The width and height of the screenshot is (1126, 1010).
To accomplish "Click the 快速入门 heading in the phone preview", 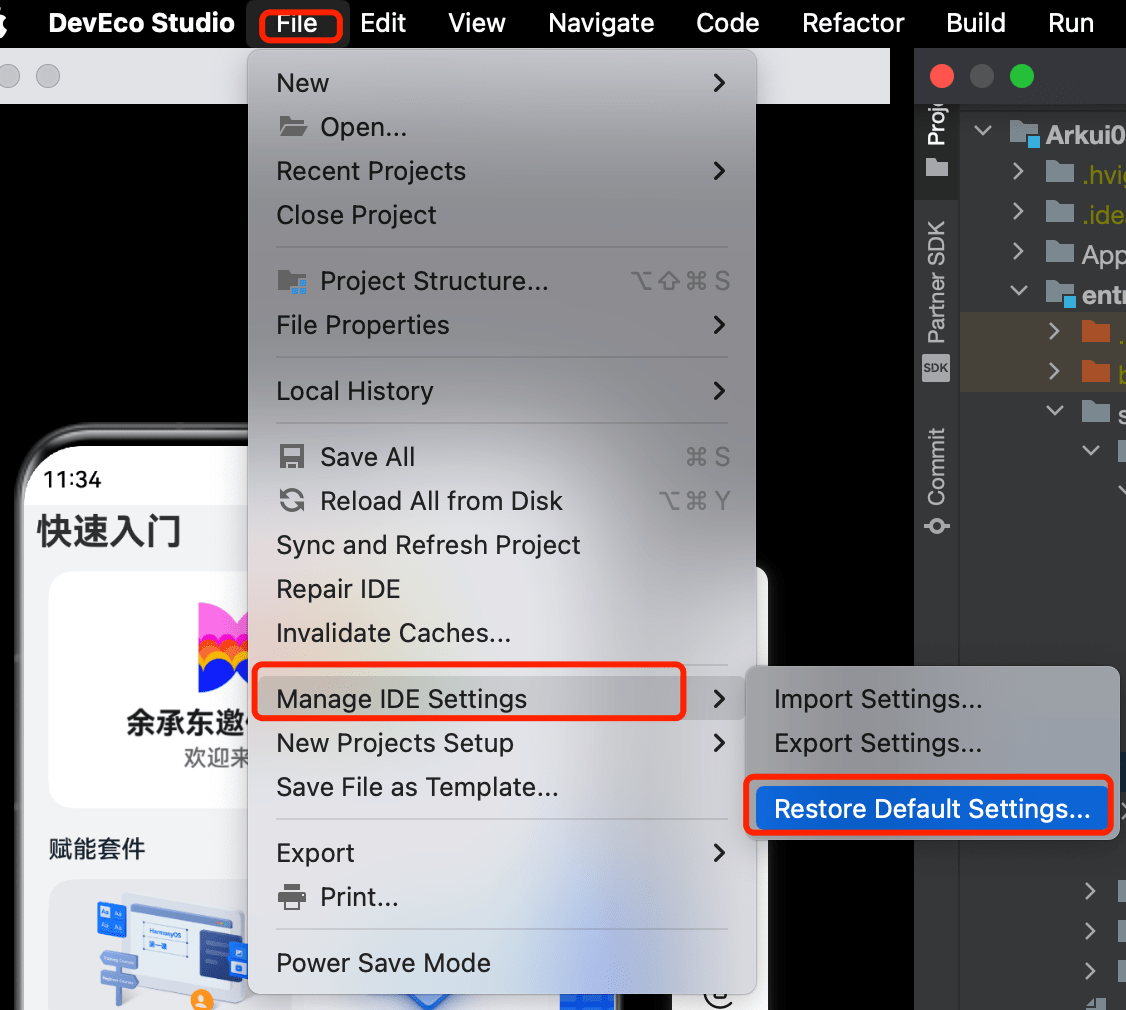I will pos(109,531).
